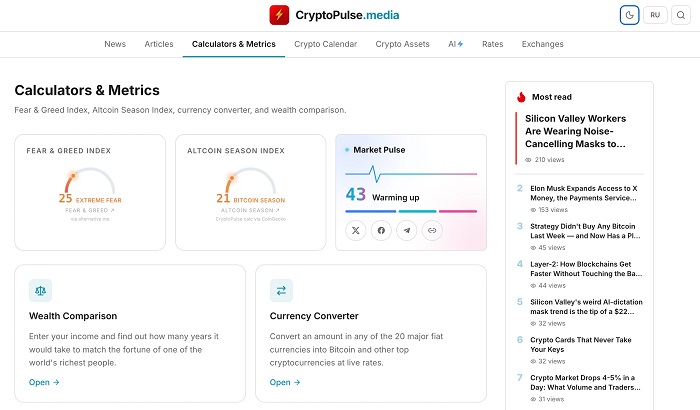Open Crypto Market Drops 4-5% article

[x=585, y=383]
